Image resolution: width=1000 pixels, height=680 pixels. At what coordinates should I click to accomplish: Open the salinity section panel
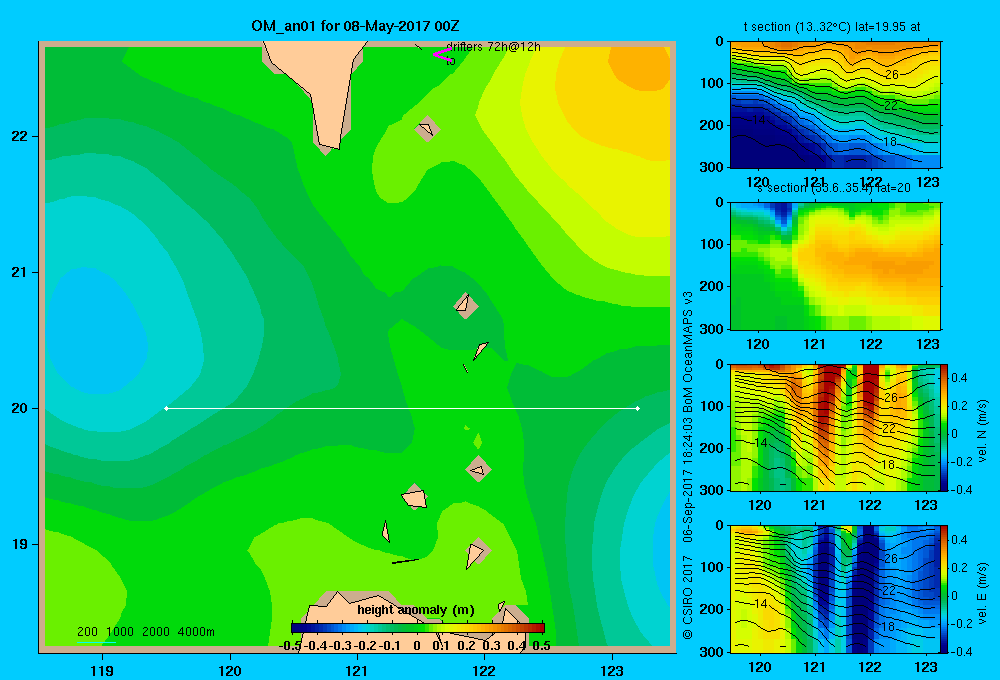pyautogui.click(x=835, y=266)
